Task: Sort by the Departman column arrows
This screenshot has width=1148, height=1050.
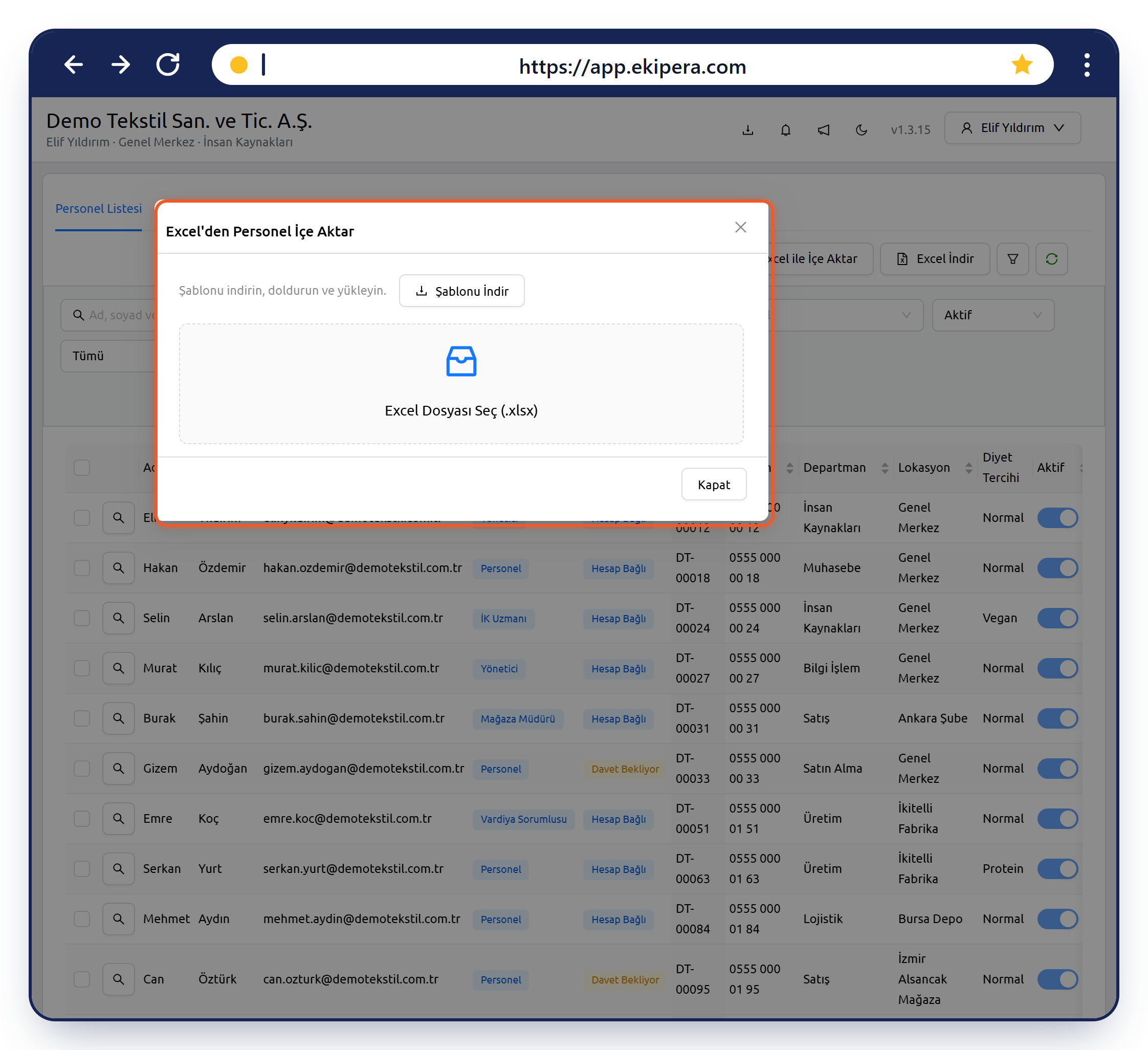Action: [885, 468]
